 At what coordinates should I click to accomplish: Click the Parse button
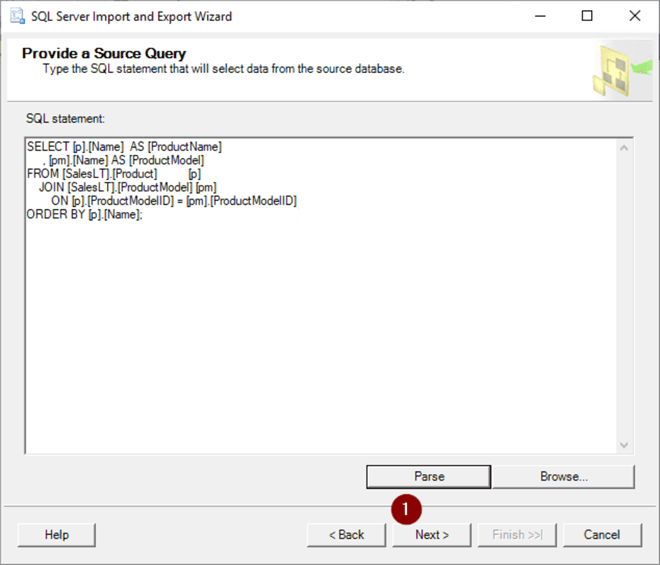428,477
